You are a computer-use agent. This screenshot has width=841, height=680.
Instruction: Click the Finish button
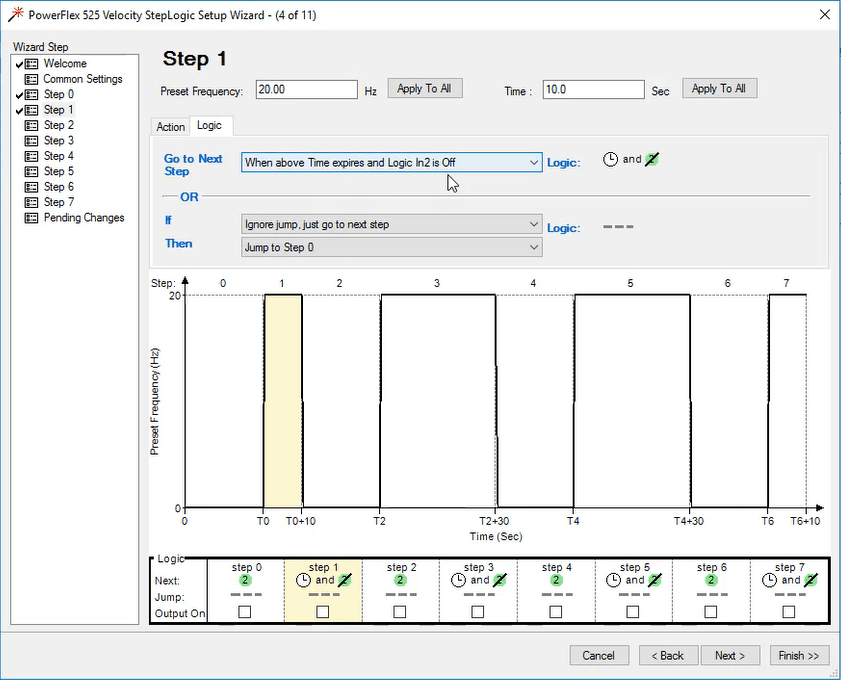pos(799,655)
